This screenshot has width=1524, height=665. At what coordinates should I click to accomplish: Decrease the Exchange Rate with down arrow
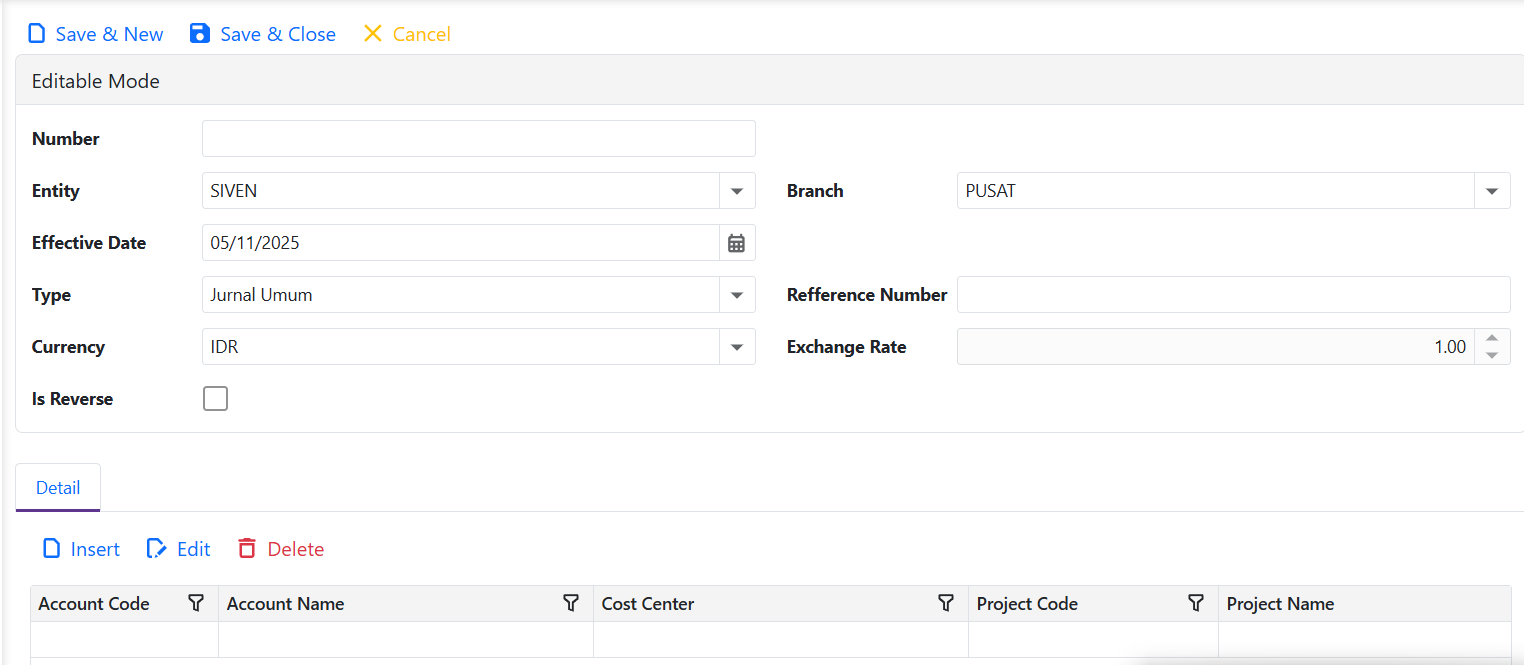(1492, 356)
